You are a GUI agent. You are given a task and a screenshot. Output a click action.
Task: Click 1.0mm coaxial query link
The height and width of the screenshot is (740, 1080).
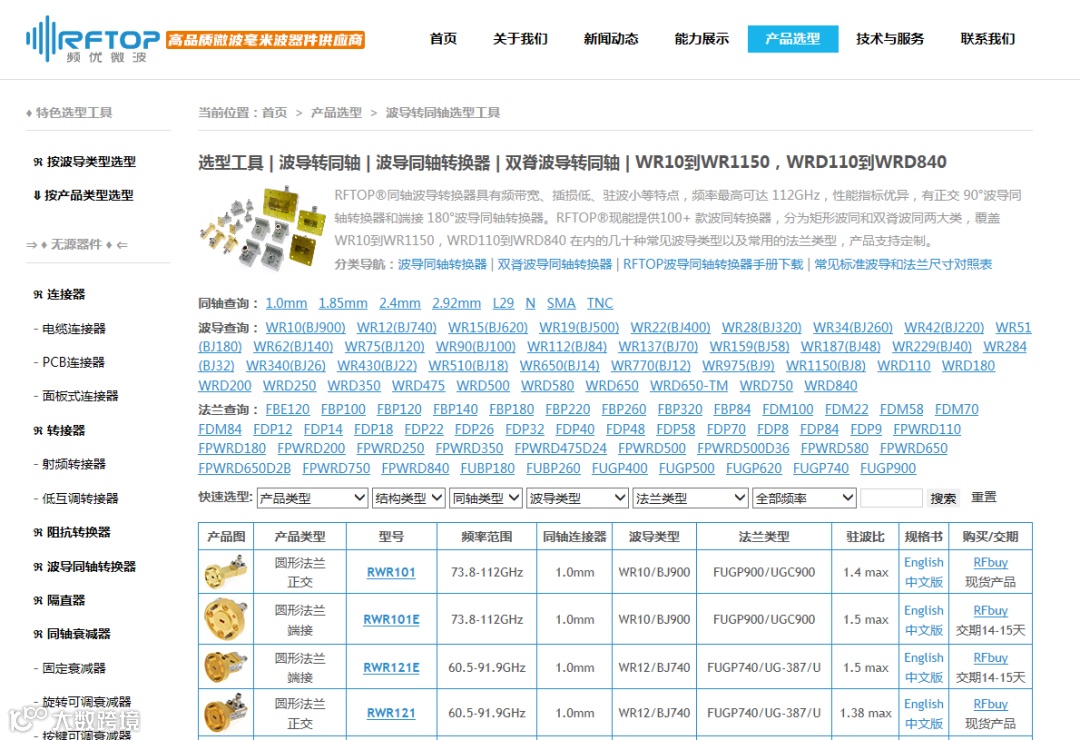point(287,303)
